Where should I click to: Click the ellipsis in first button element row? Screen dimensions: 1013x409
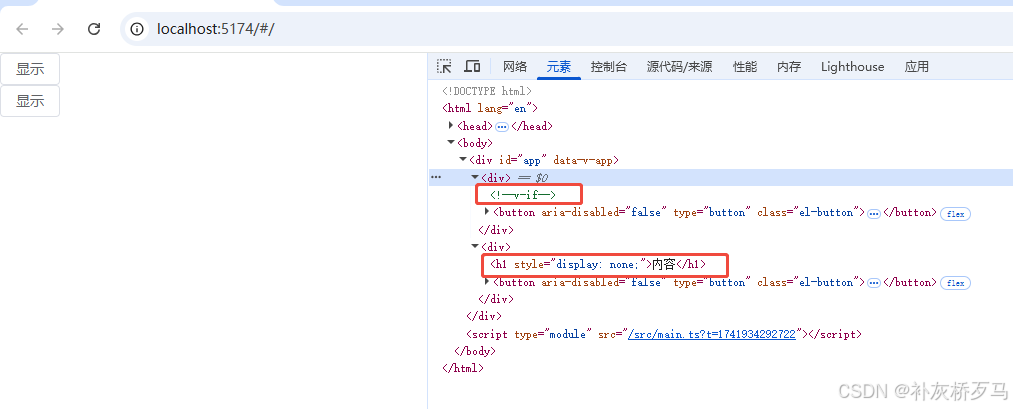pyautogui.click(x=873, y=213)
